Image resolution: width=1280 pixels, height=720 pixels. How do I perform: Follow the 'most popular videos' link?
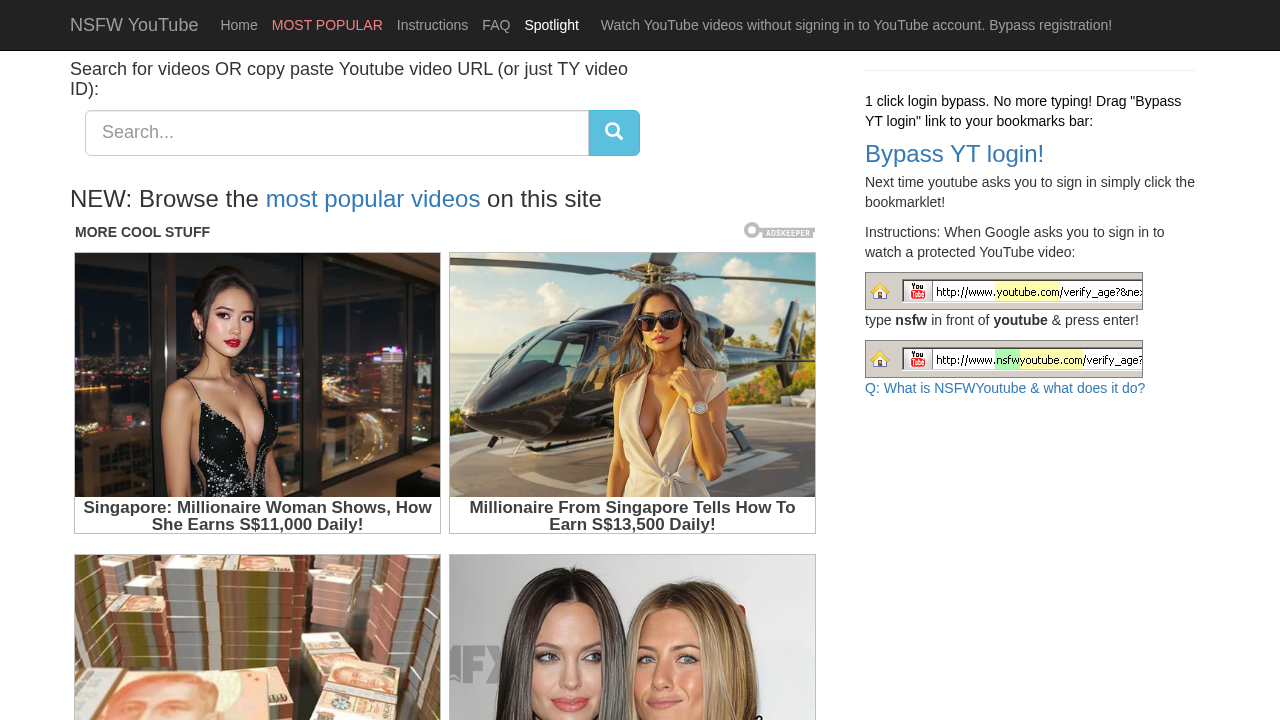tap(373, 199)
